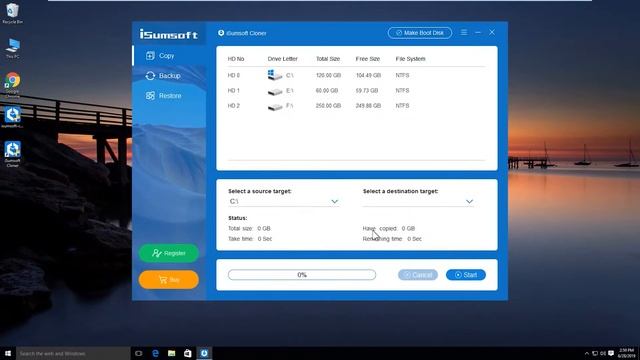This screenshot has width=640, height=360.
Task: Click the Search the web and Windows box
Action: coord(73,353)
